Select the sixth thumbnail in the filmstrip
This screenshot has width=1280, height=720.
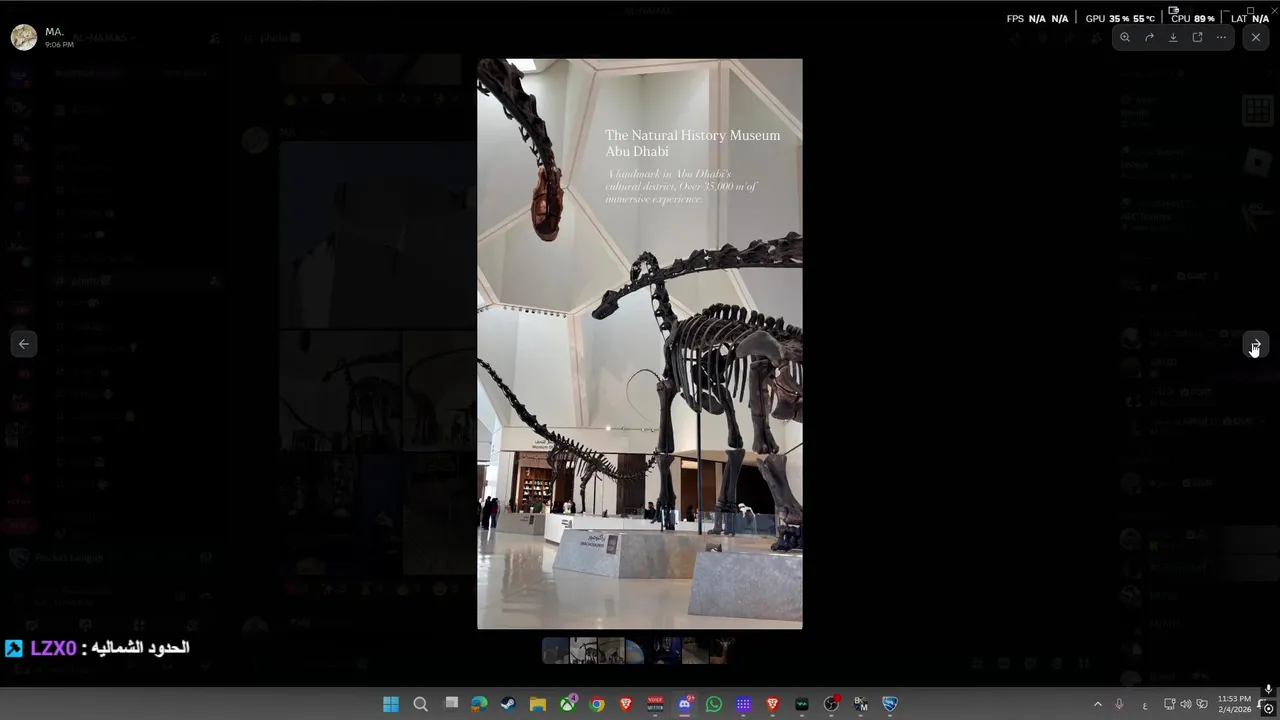coord(695,651)
